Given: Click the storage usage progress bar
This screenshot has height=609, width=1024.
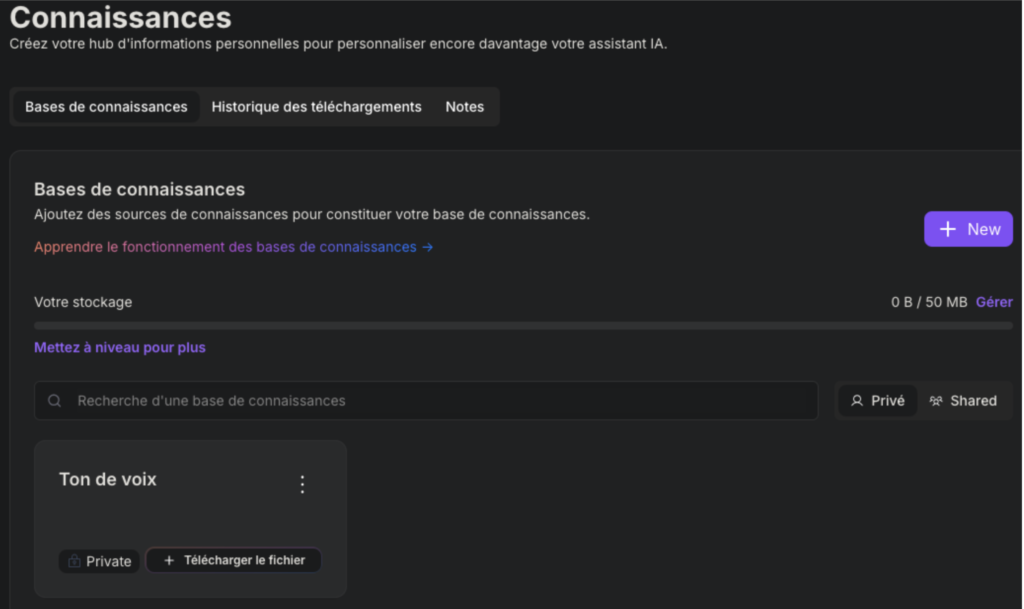Looking at the screenshot, I should (x=523, y=326).
